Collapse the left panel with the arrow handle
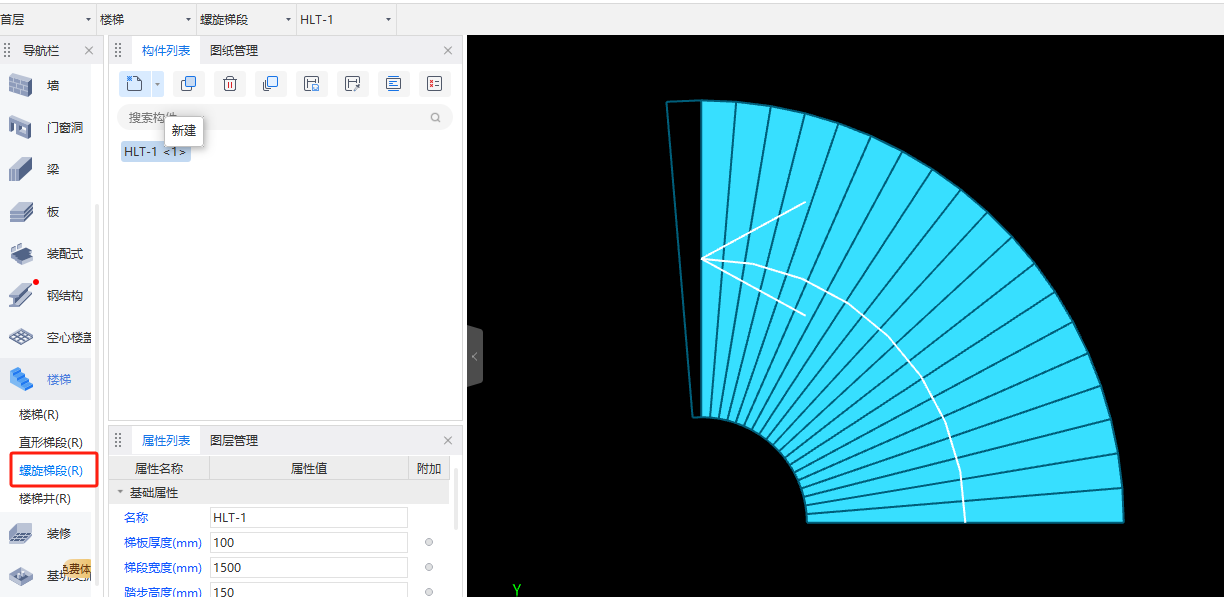The height and width of the screenshot is (597, 1224). tap(475, 356)
